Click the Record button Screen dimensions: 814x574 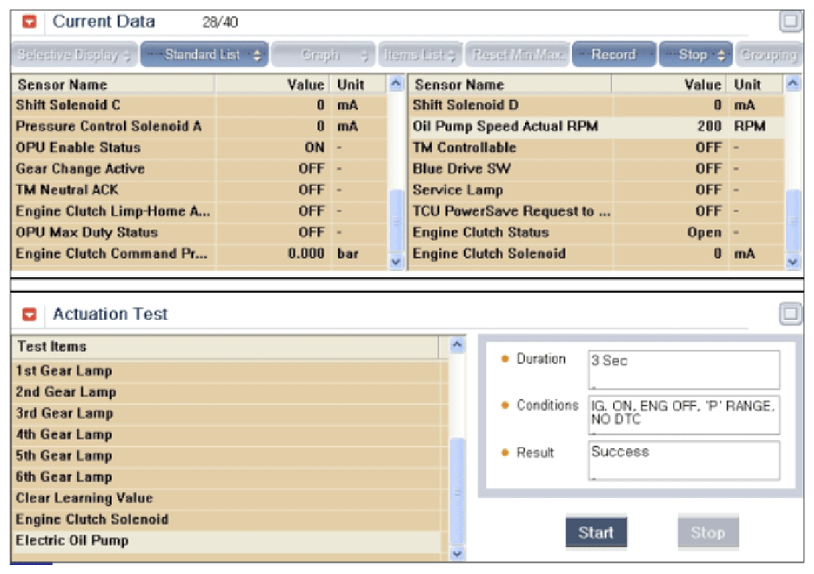614,54
